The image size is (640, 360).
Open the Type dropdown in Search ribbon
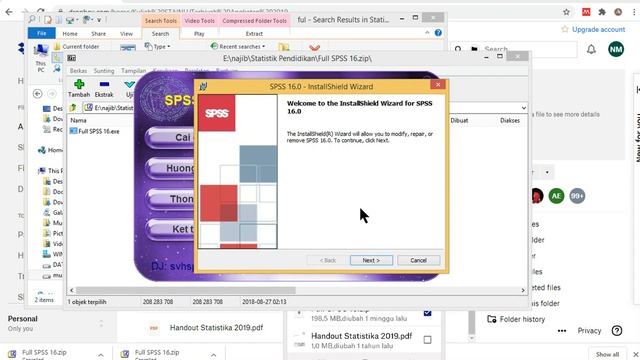158,47
